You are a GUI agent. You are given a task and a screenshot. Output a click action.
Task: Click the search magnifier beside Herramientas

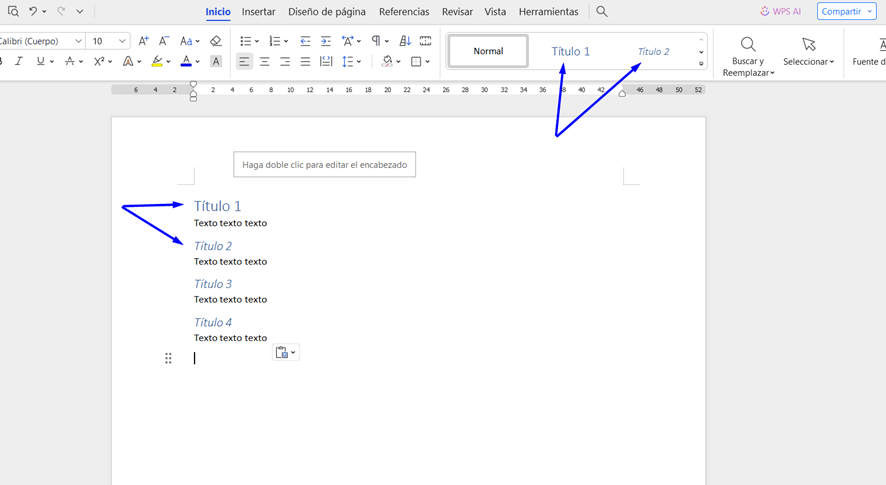pos(602,12)
